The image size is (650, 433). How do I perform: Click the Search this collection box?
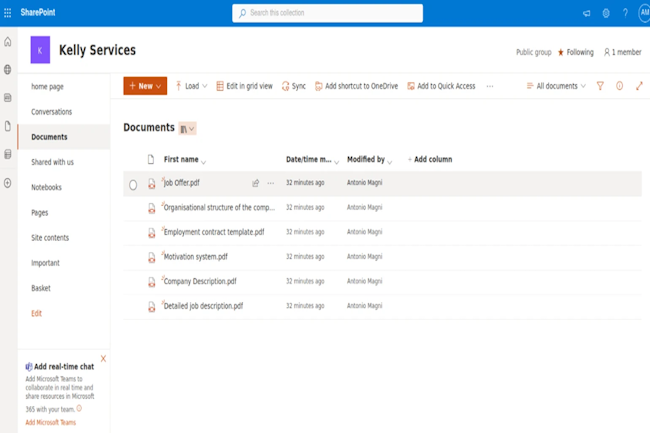327,13
